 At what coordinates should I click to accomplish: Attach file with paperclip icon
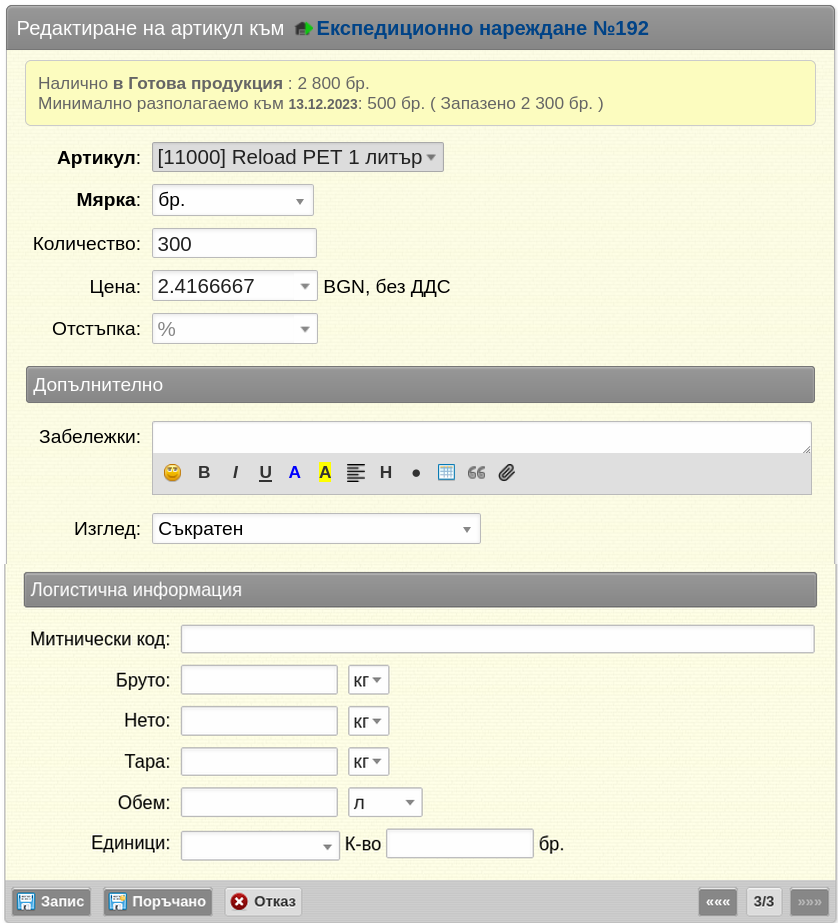pyautogui.click(x=507, y=473)
